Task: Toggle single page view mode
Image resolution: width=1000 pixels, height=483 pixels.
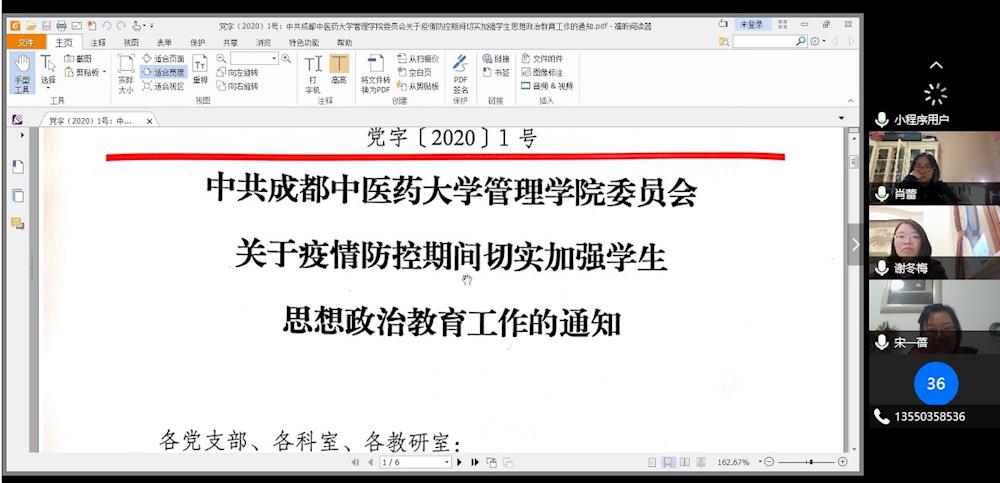Action: [x=652, y=462]
